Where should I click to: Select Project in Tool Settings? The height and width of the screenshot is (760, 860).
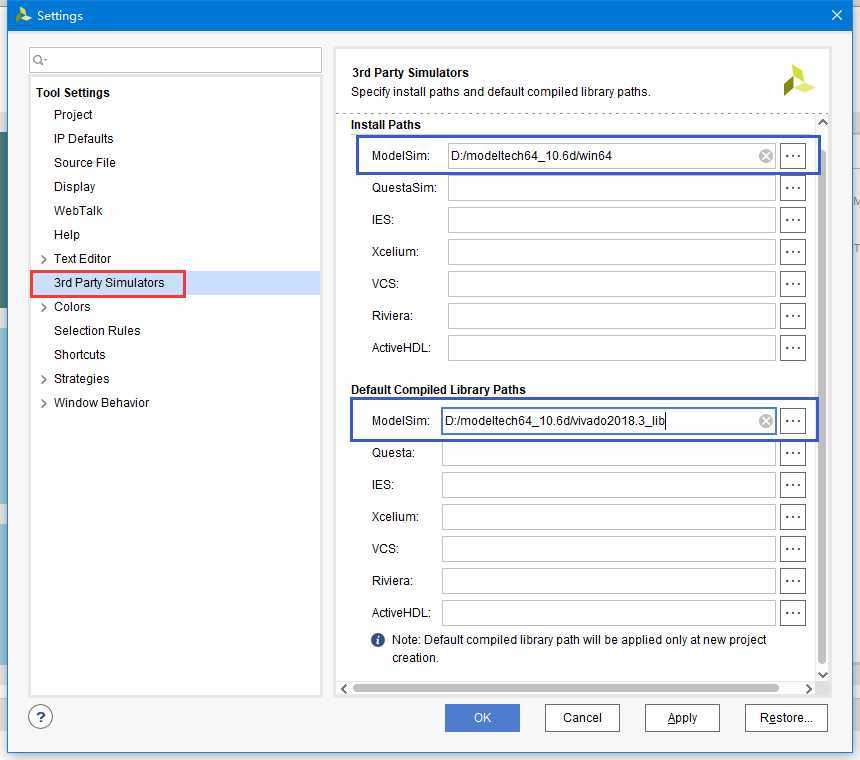tap(73, 115)
